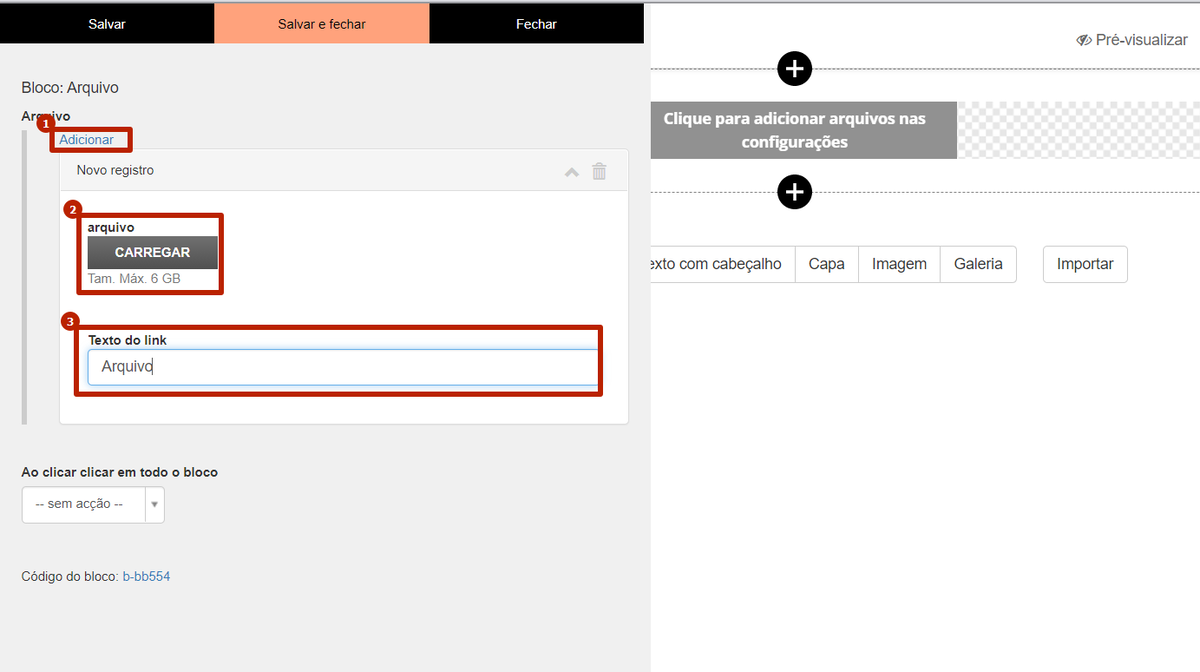Click the CARREGAR upload button
1200x672 pixels.
152,253
